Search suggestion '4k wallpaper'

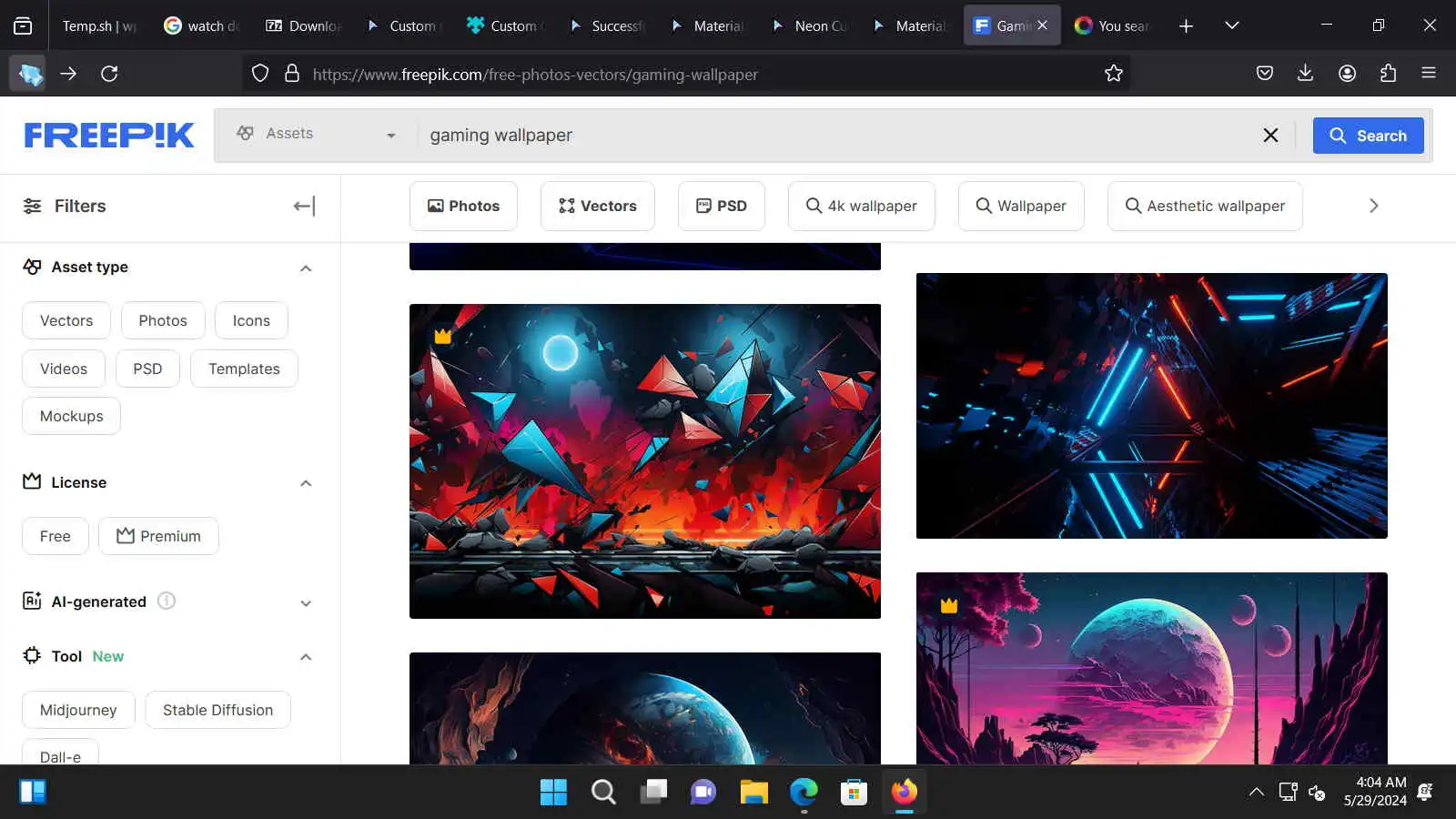pos(861,206)
